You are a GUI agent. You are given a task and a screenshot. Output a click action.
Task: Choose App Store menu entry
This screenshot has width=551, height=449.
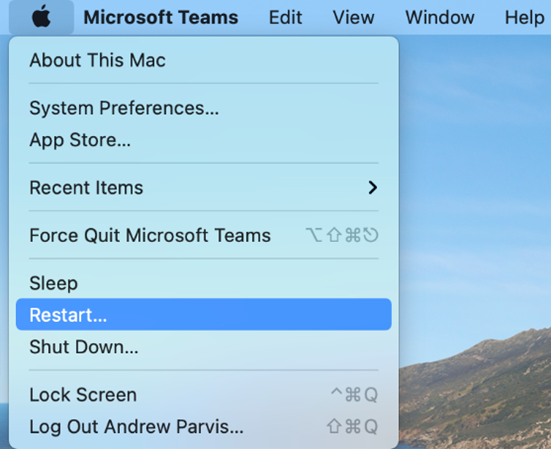pyautogui.click(x=203, y=140)
